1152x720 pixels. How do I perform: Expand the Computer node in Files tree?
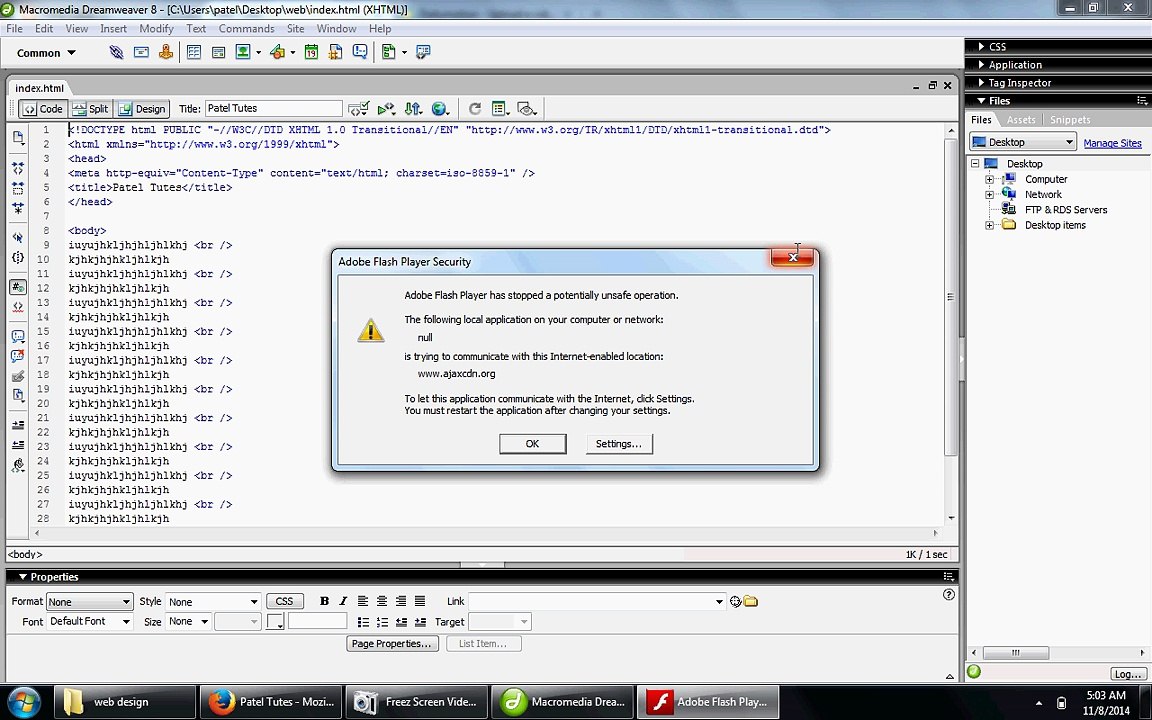[x=990, y=179]
